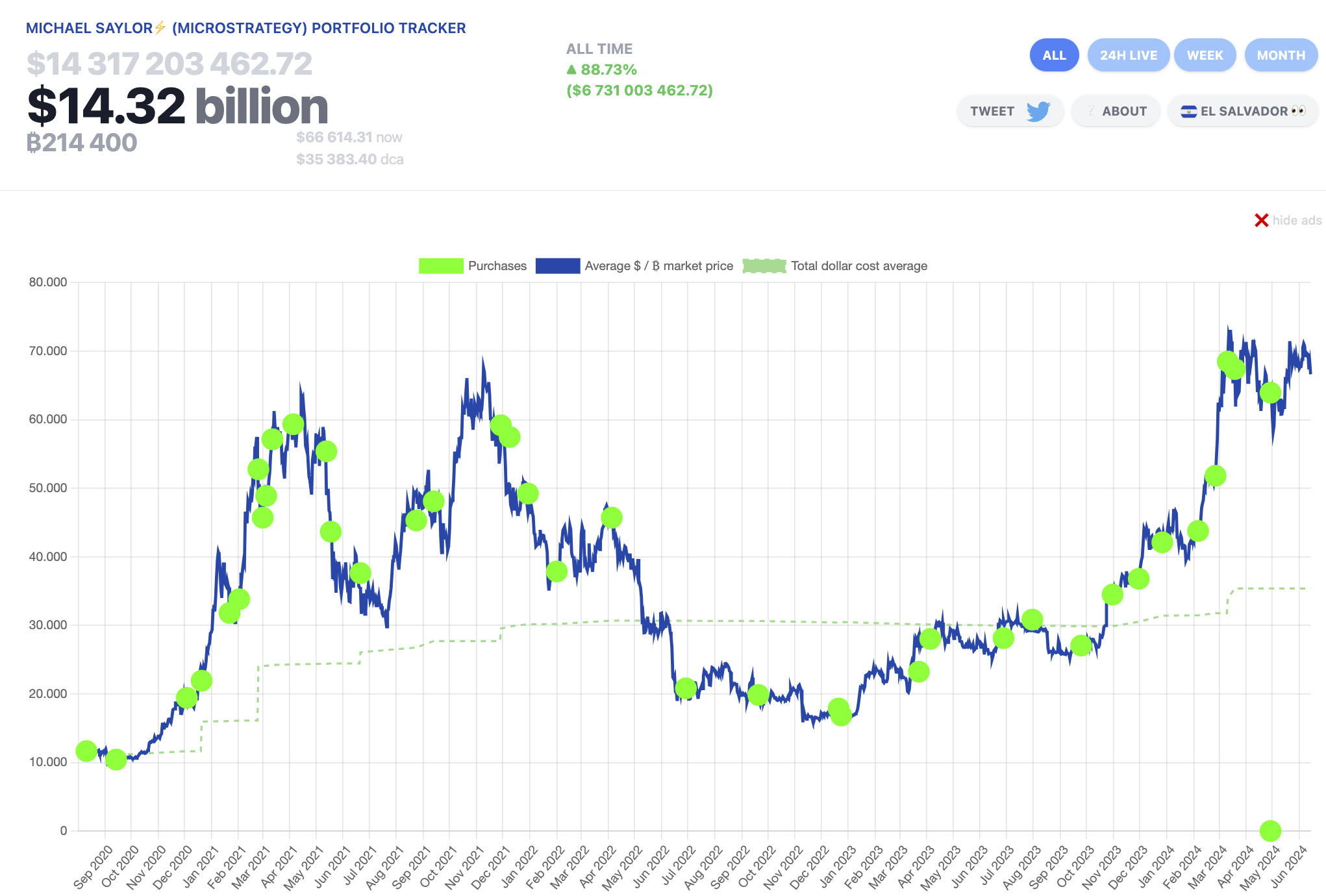Viewport: 1326px width, 896px height.
Task: Open the Michael Saylor portfolio tracker title link
Action: coord(245,28)
